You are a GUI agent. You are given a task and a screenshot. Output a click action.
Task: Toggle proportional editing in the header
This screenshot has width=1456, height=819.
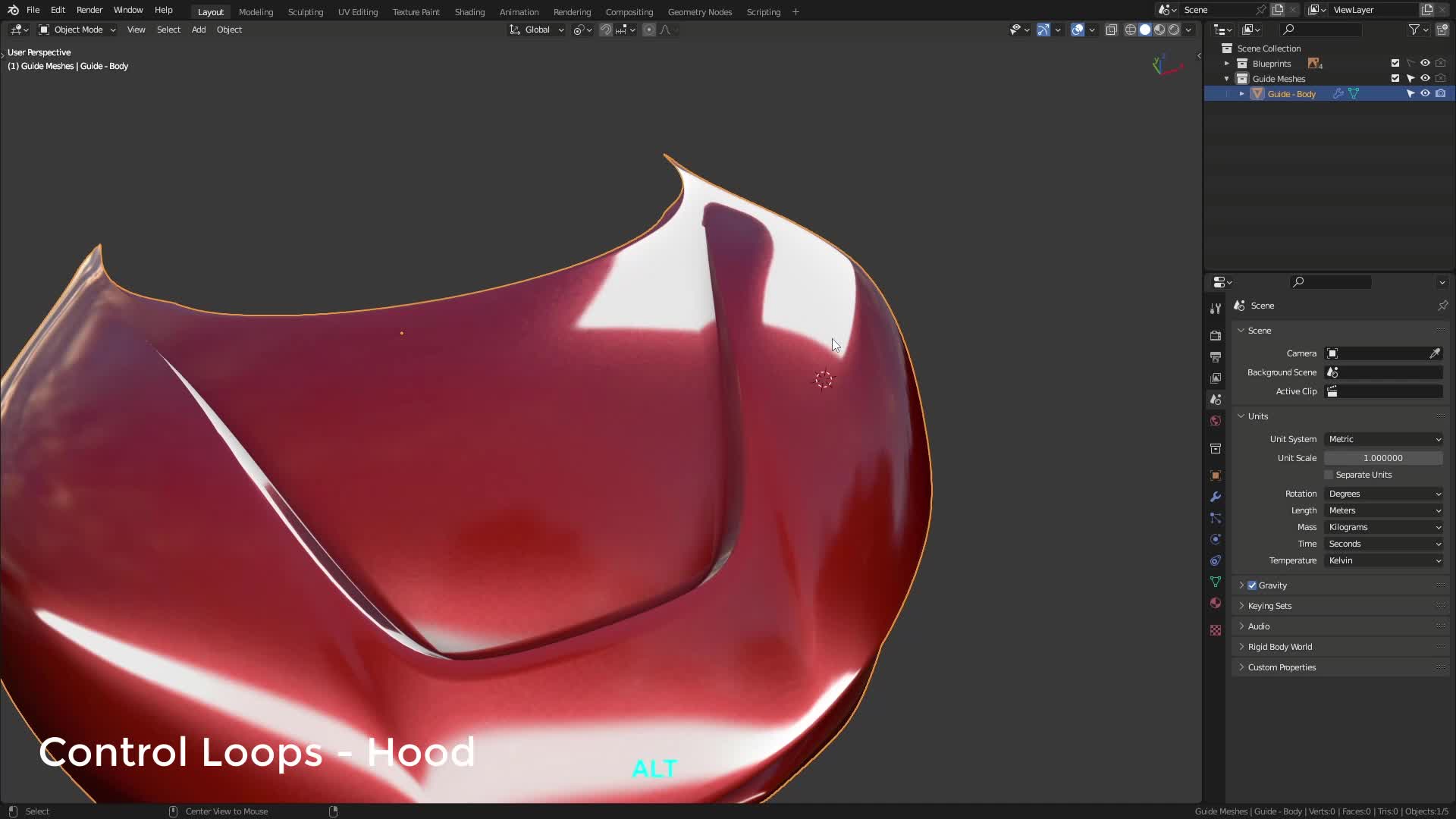(x=649, y=30)
